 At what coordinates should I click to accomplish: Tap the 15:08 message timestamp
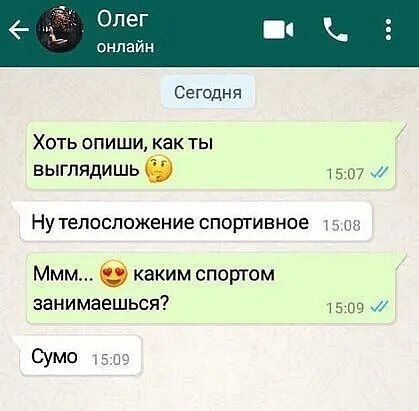tap(342, 226)
